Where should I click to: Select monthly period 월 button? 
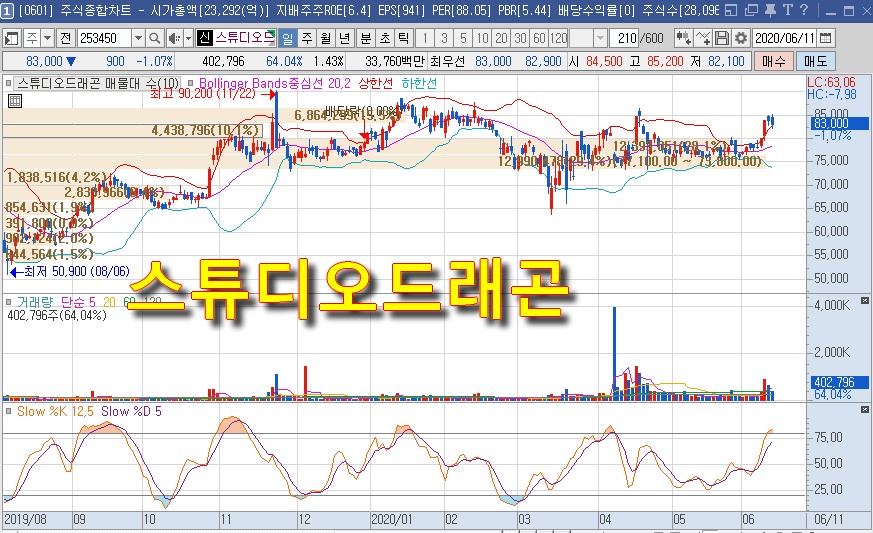pos(326,38)
